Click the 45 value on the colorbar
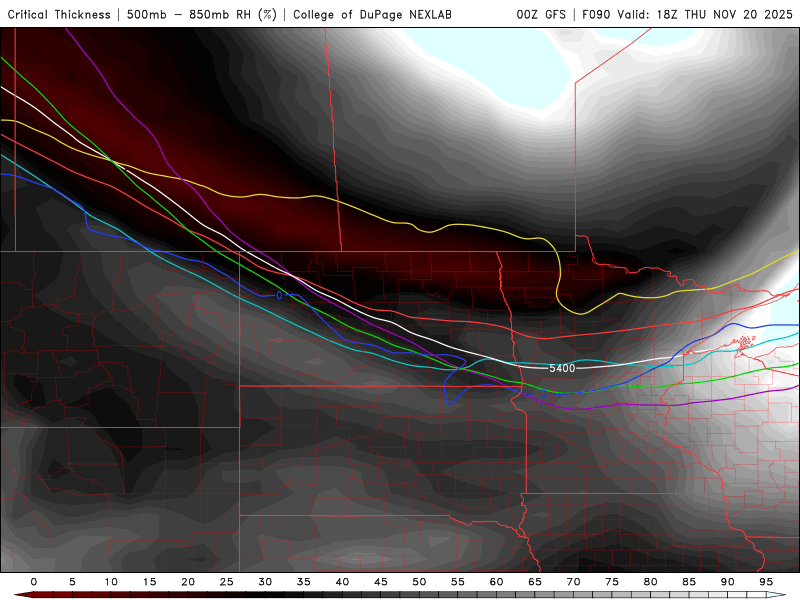 coord(381,582)
